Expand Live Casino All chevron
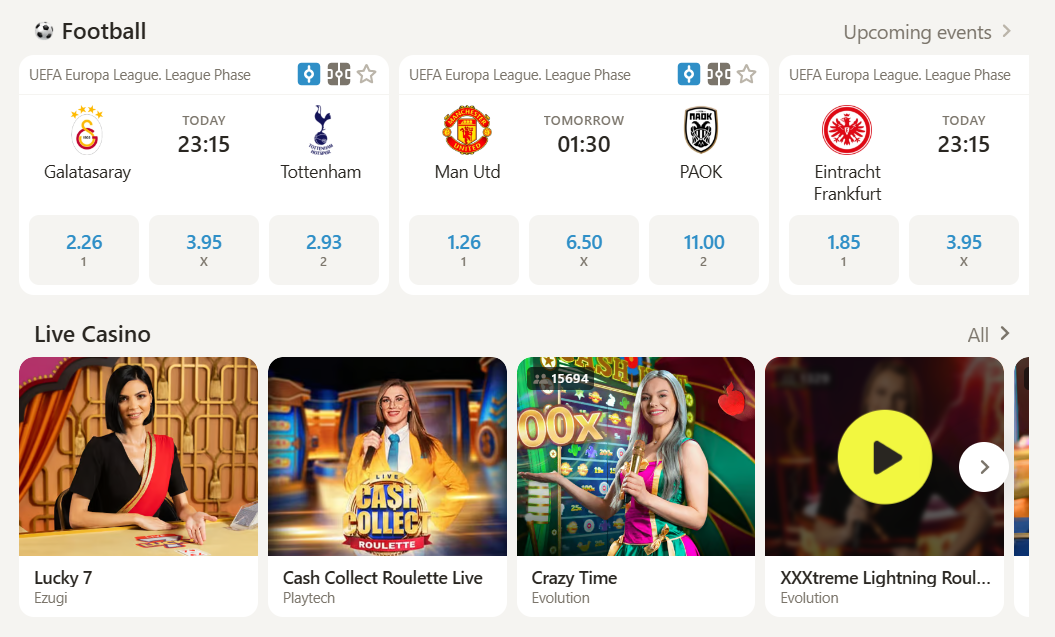This screenshot has height=637, width=1055. pyautogui.click(x=1005, y=334)
